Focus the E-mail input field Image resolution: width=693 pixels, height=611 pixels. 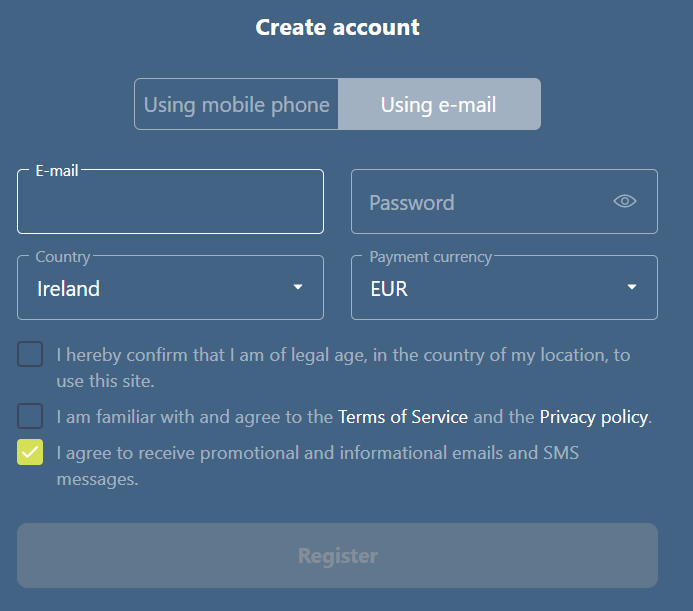click(170, 202)
